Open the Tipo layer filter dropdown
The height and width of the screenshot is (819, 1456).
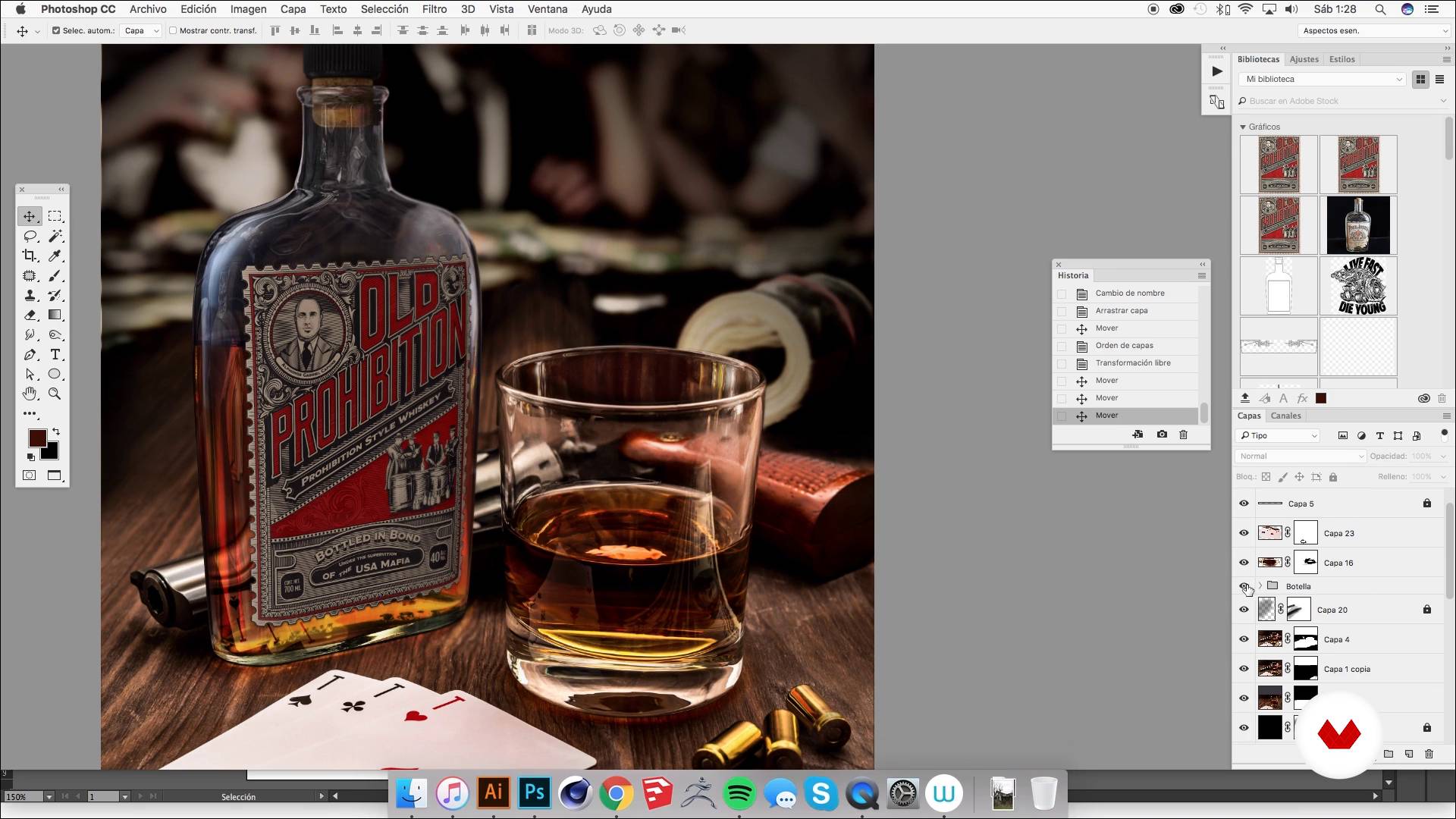(1278, 435)
